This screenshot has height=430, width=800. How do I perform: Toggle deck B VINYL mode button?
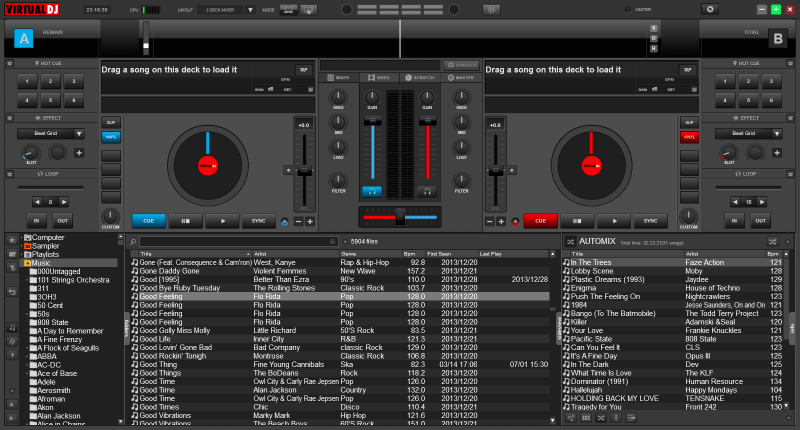click(689, 137)
